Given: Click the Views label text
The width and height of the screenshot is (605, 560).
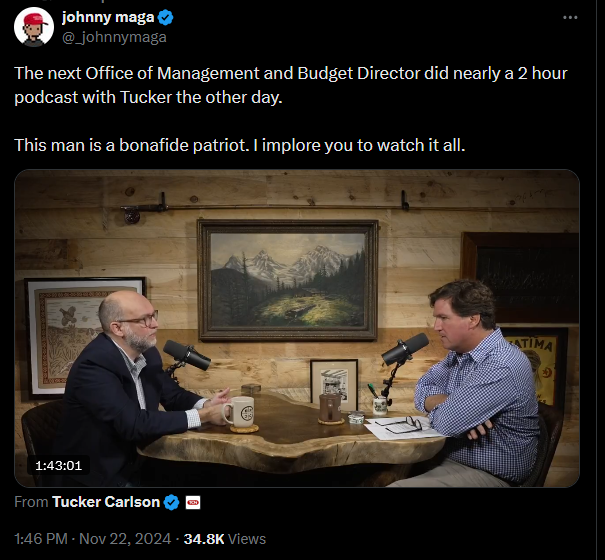Looking at the screenshot, I should [247, 539].
